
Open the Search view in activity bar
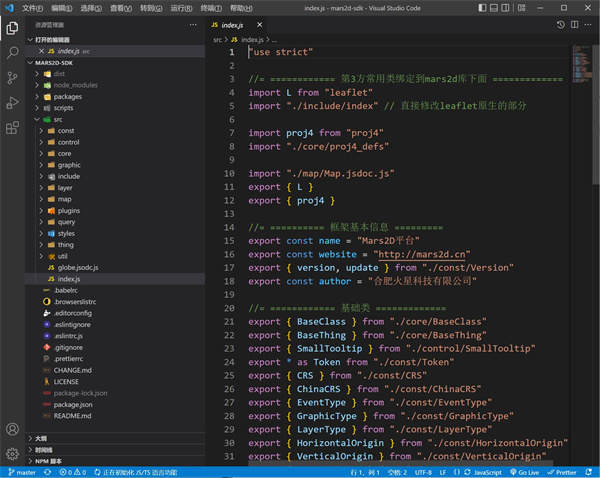pyautogui.click(x=12, y=51)
